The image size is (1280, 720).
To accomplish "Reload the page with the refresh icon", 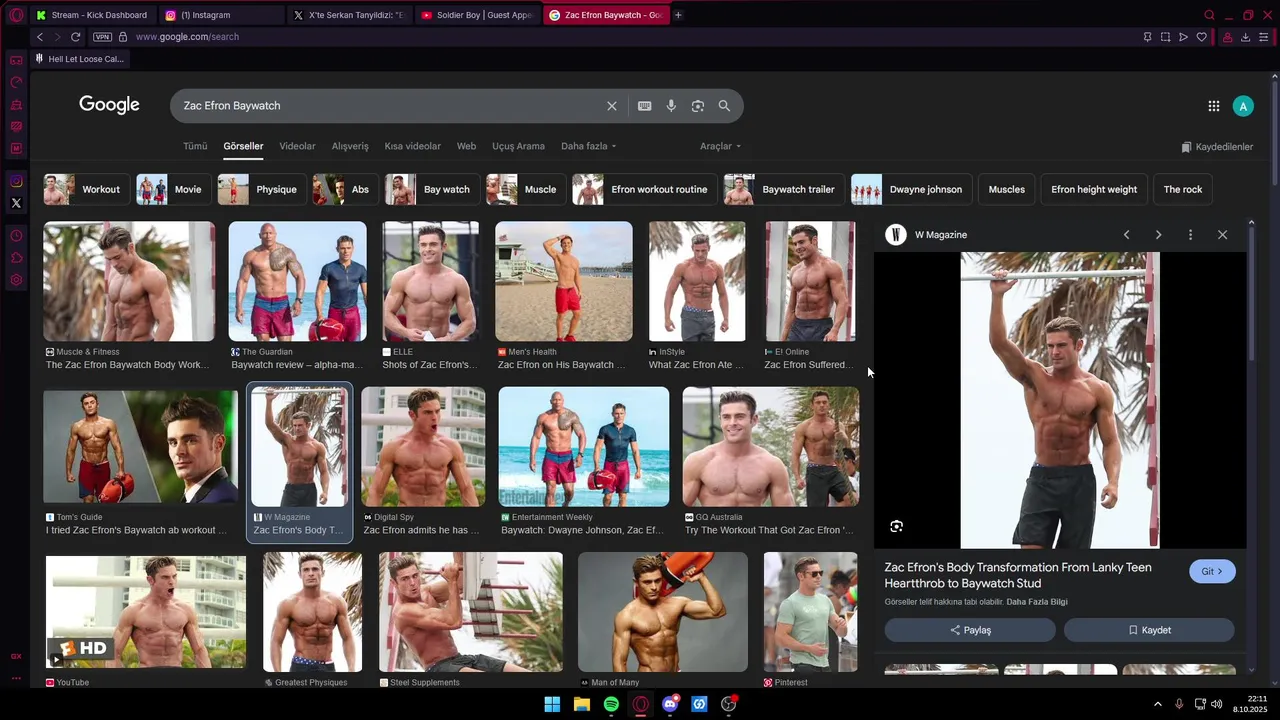I will click(x=75, y=37).
